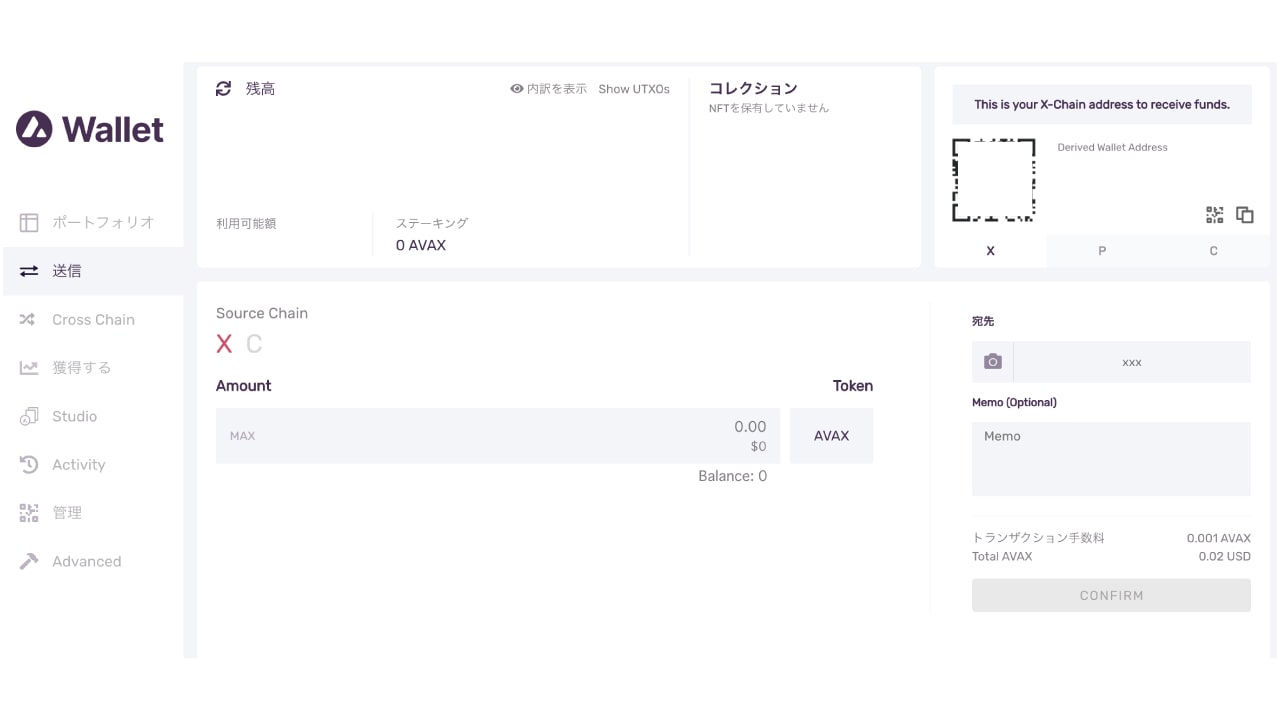Click the portfolio table icon in sidebar
The image size is (1280, 720).
point(29,222)
